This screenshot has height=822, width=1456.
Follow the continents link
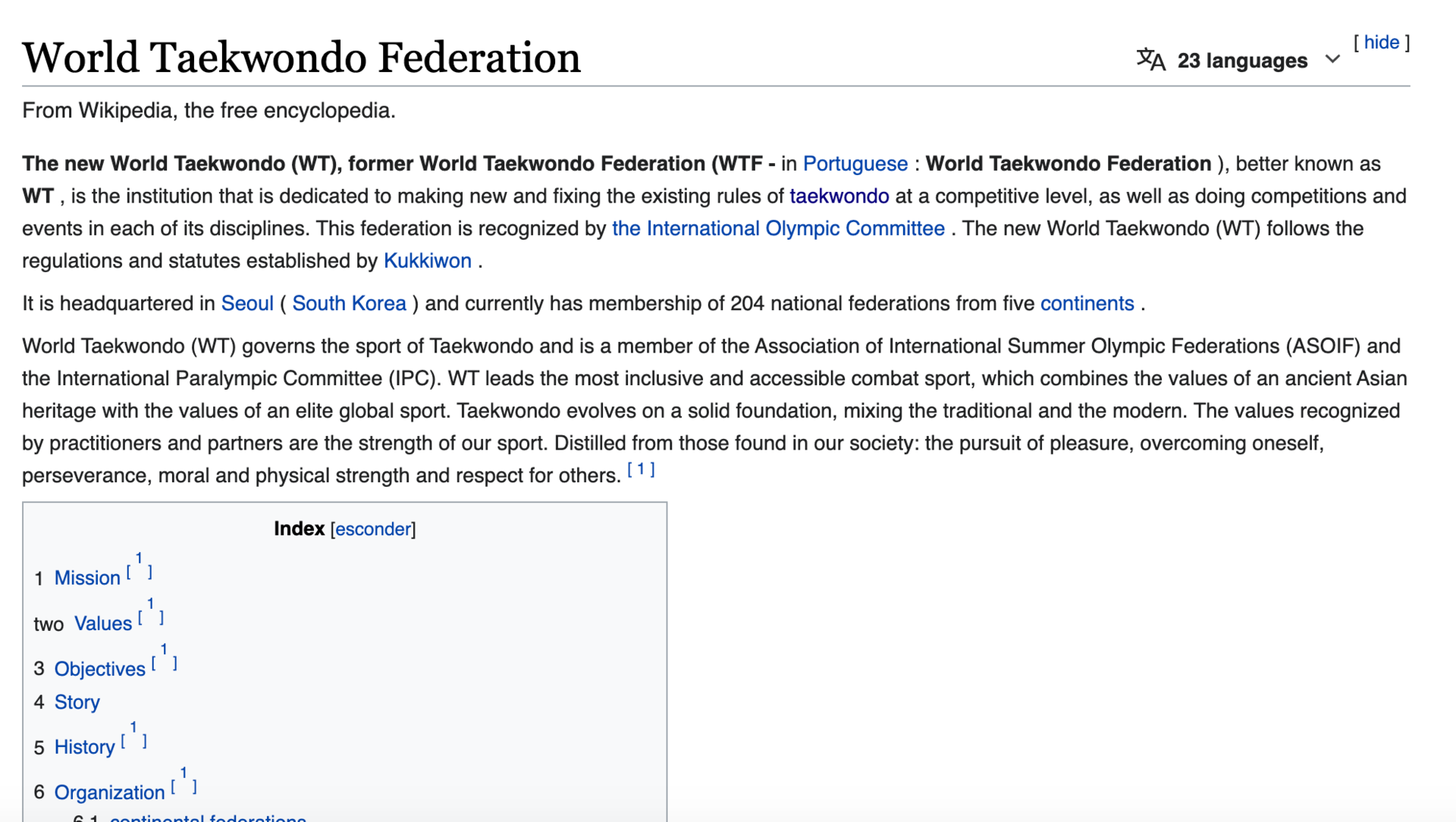[x=1087, y=303]
